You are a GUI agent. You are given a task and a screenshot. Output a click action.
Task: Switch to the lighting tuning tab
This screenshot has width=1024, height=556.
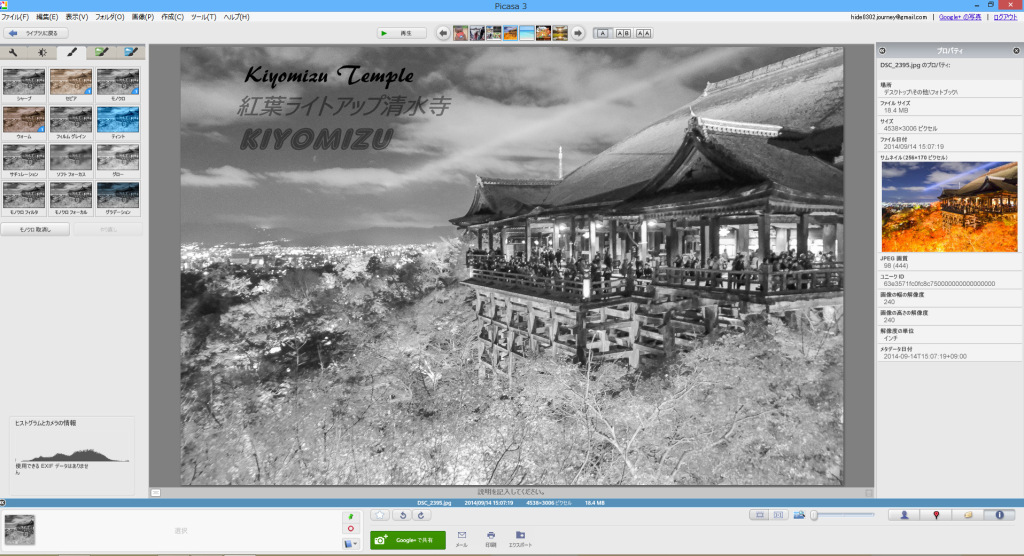coord(42,52)
